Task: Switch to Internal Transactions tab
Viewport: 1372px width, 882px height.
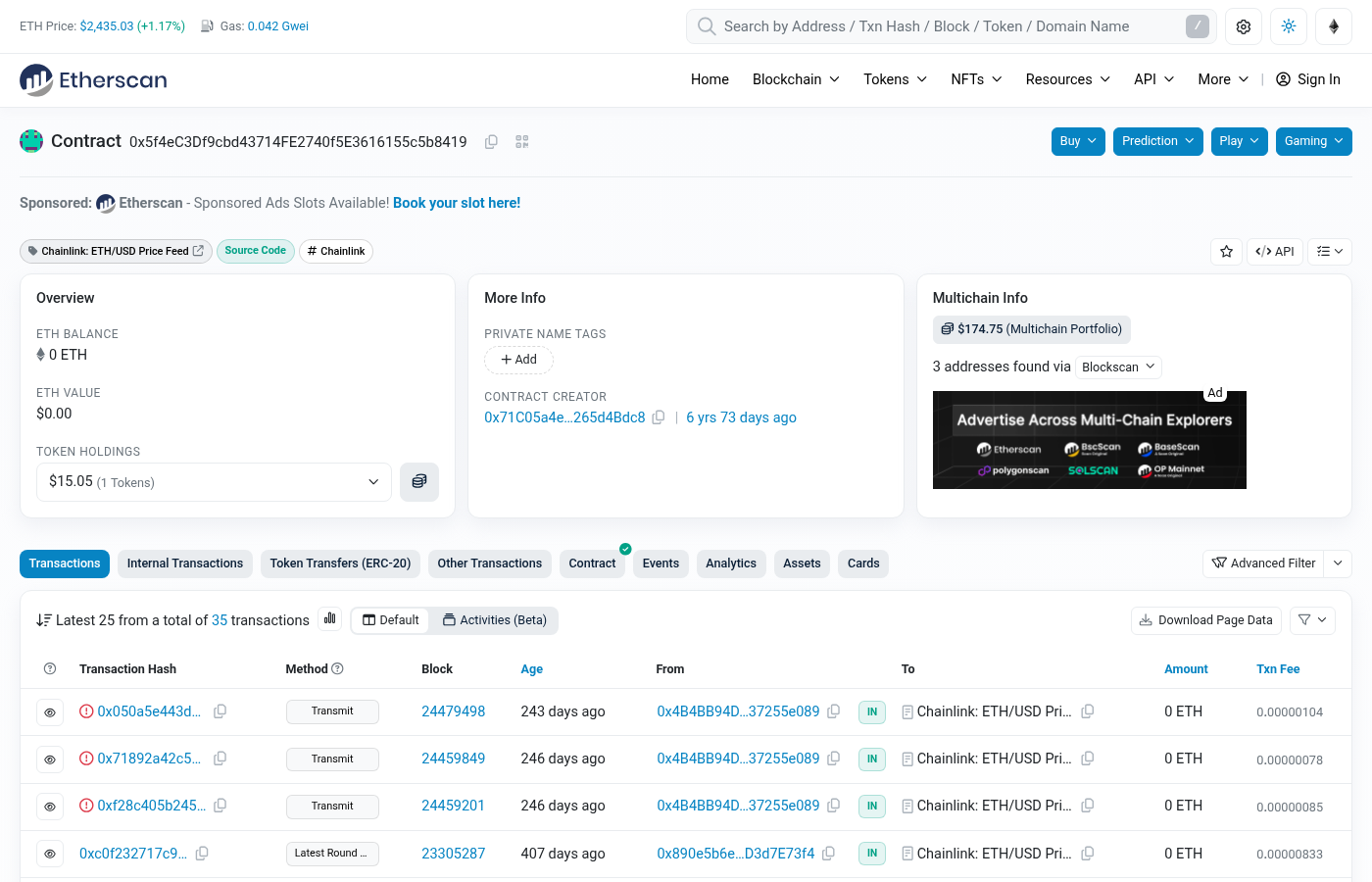Action: click(185, 563)
